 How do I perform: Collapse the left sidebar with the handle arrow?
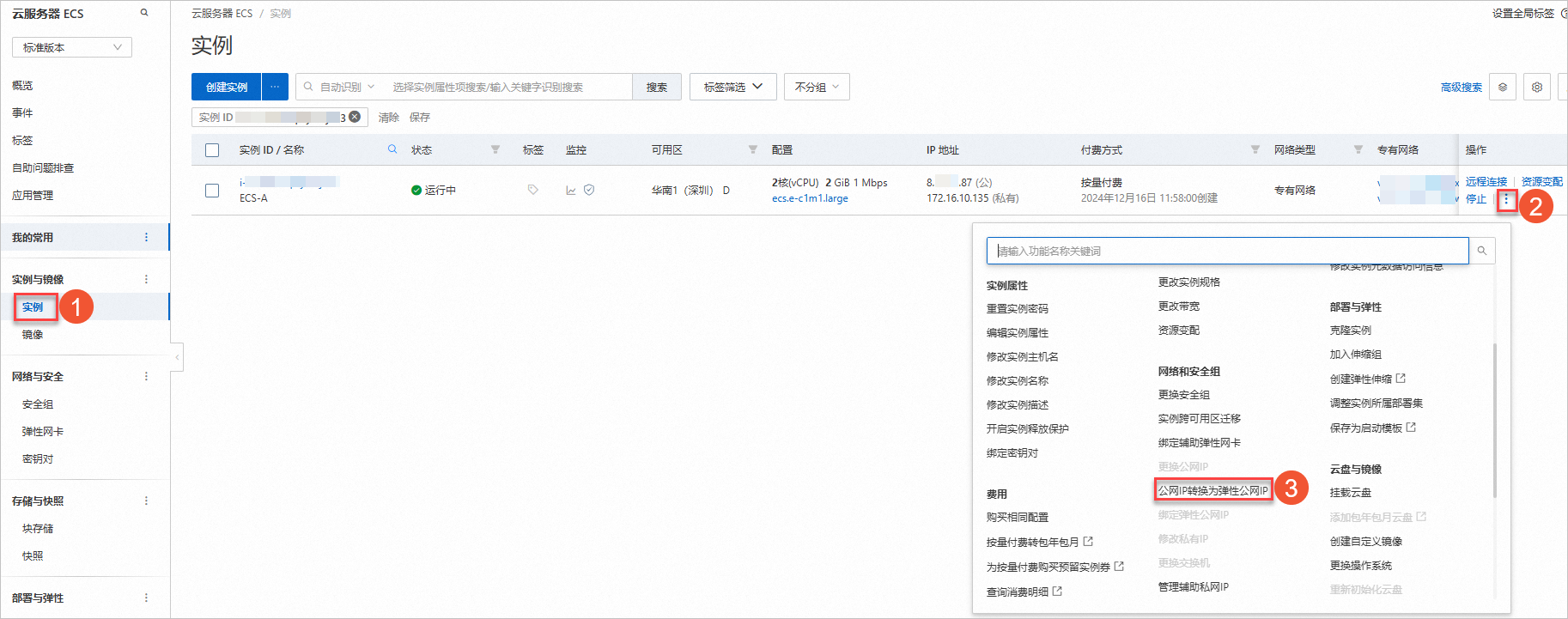pyautogui.click(x=177, y=357)
